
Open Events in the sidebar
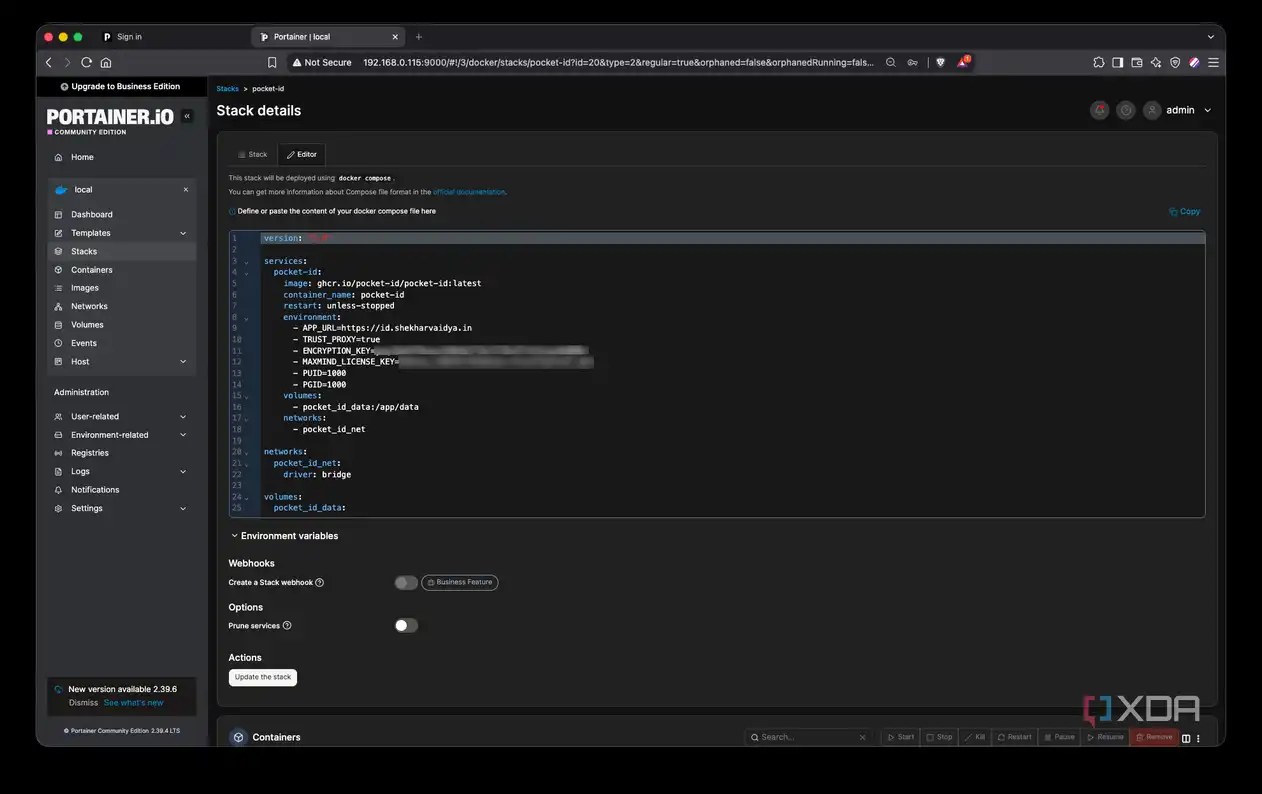(84, 343)
